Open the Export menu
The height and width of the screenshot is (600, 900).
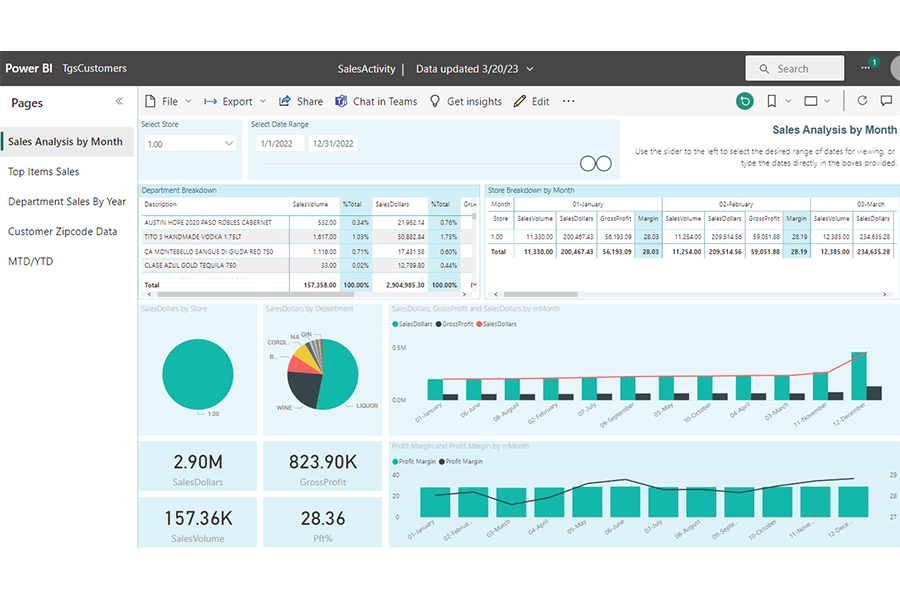click(235, 101)
